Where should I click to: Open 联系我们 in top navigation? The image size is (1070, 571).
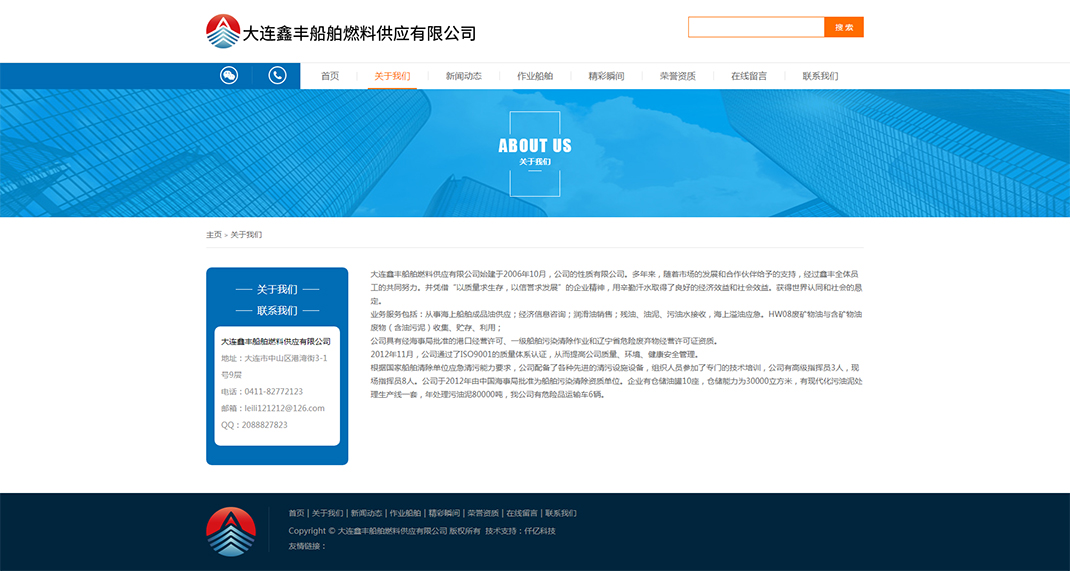[820, 76]
